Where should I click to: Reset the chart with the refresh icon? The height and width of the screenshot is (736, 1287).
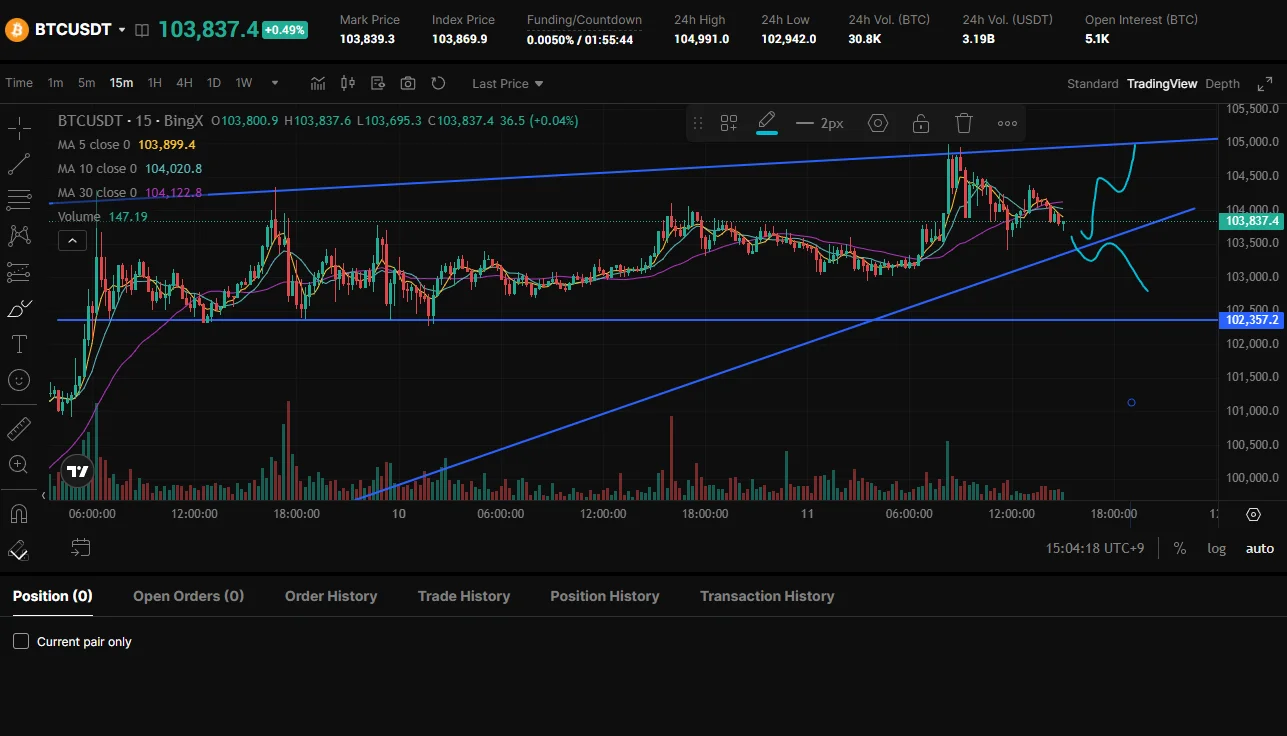pos(438,83)
